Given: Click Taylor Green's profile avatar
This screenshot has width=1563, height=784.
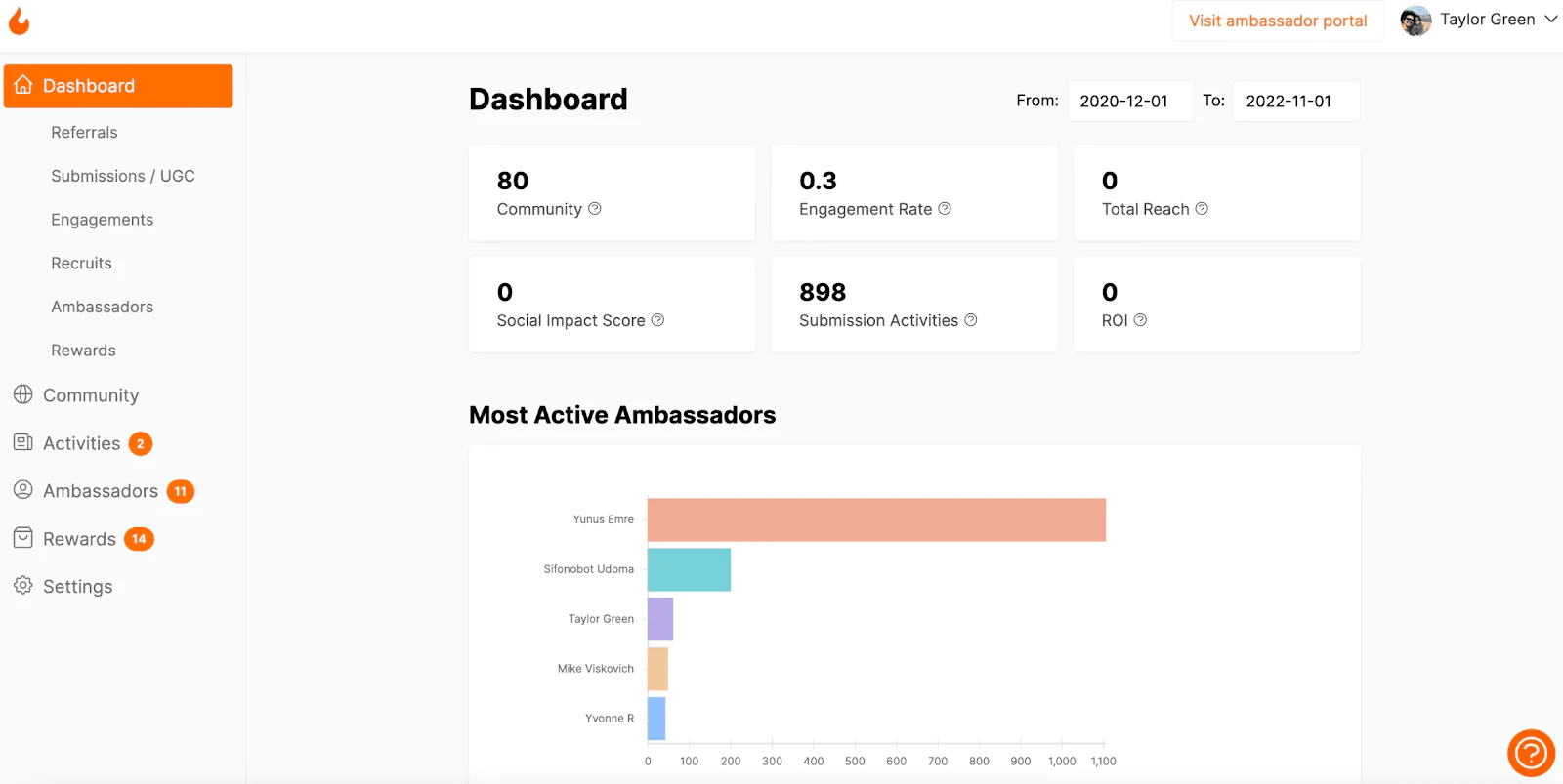Looking at the screenshot, I should pos(1415,21).
